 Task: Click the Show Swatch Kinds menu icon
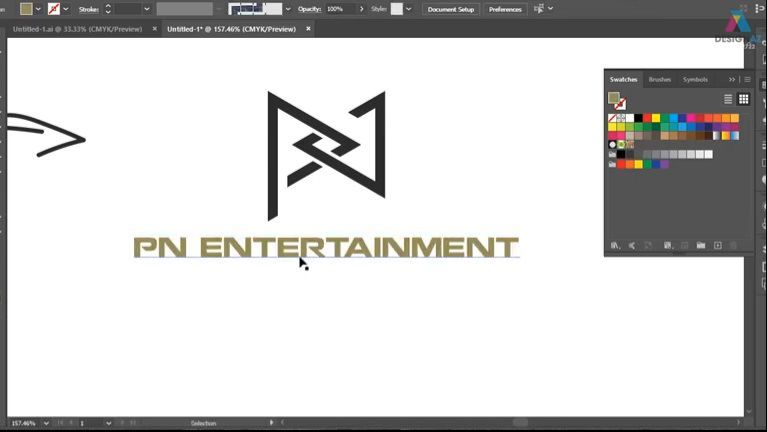[x=631, y=245]
